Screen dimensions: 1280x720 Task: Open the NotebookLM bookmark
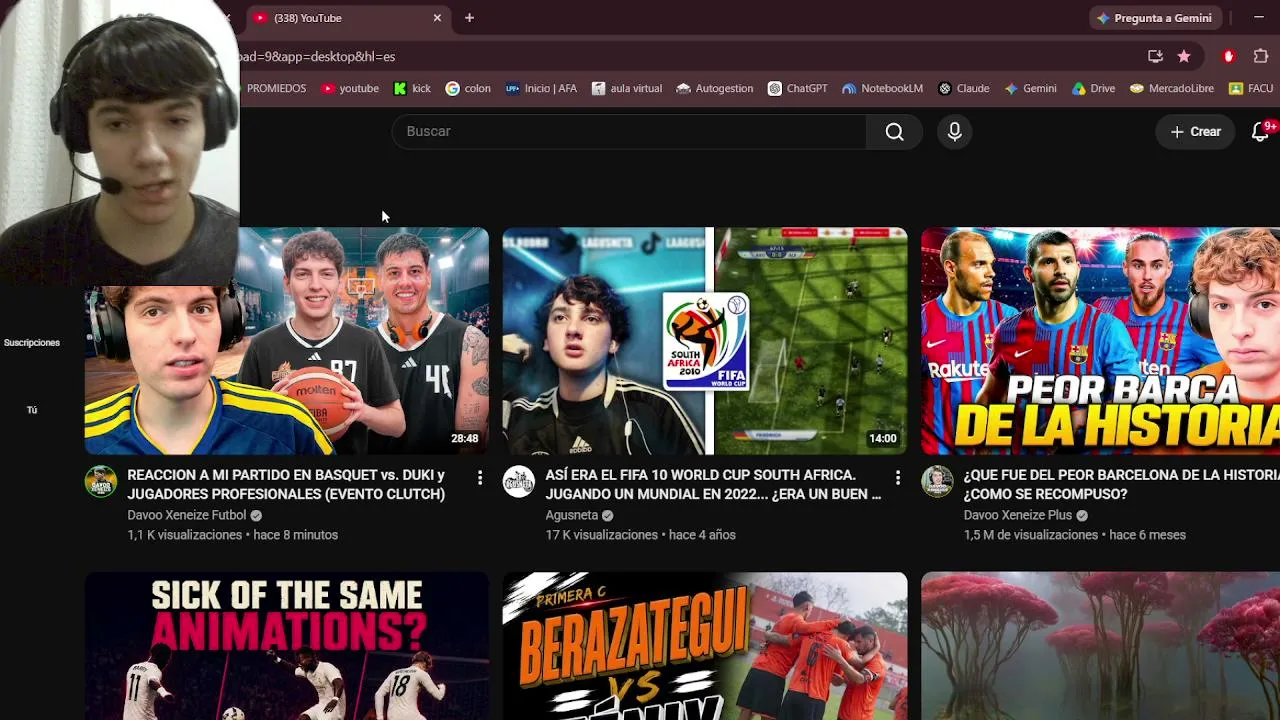point(882,88)
